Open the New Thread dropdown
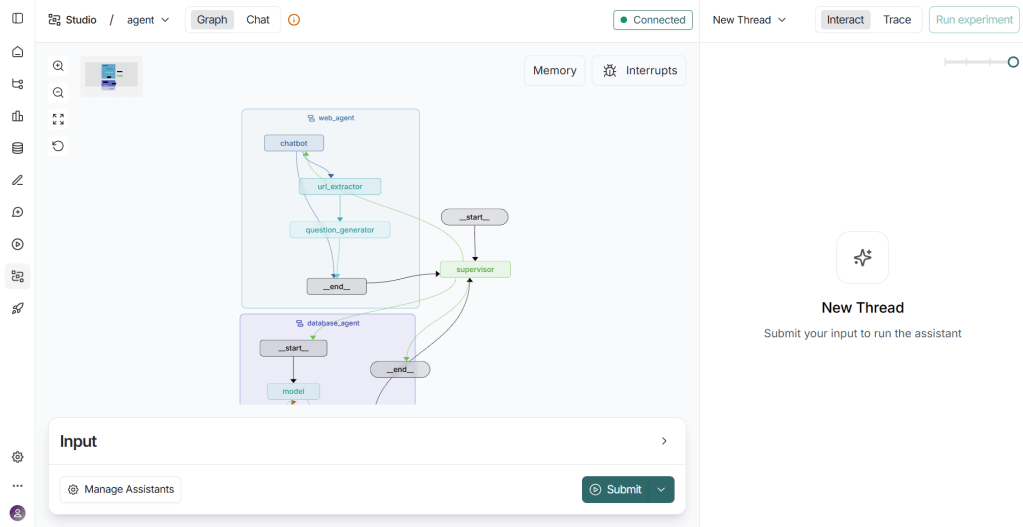Viewport: 1023px width, 527px height. coord(749,20)
